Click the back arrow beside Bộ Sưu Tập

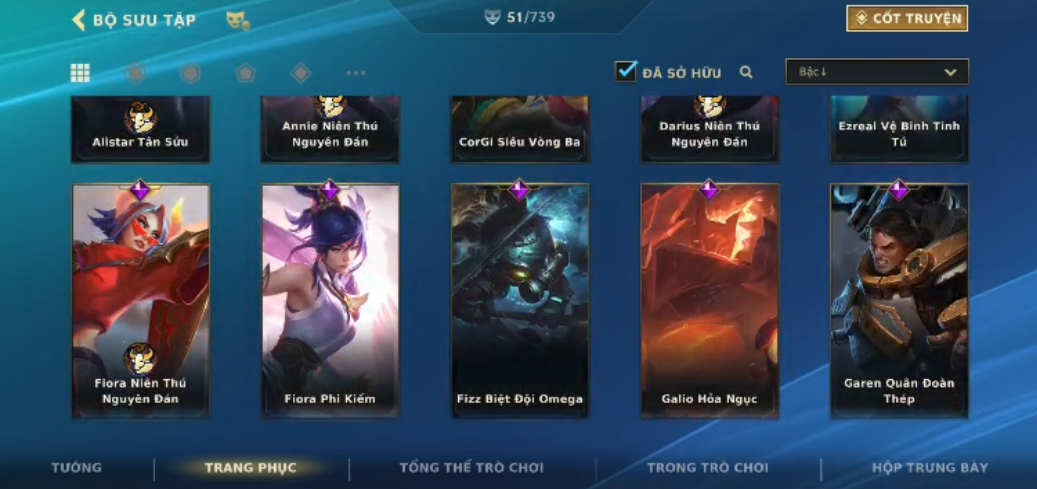(x=79, y=20)
